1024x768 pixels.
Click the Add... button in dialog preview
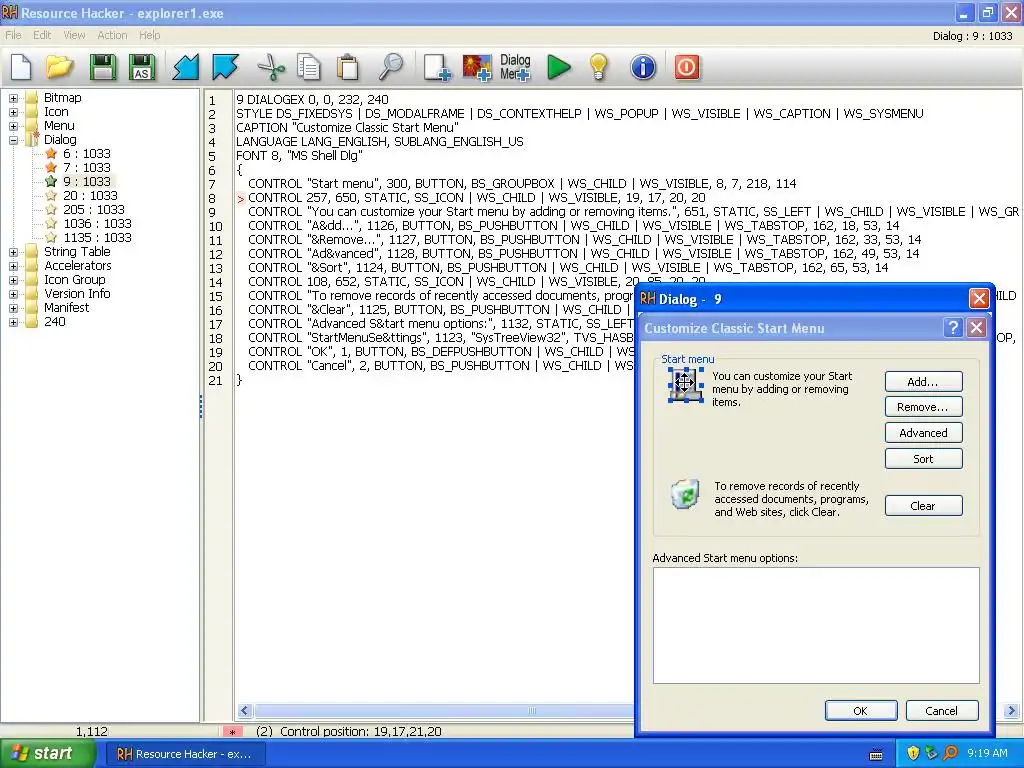(923, 381)
